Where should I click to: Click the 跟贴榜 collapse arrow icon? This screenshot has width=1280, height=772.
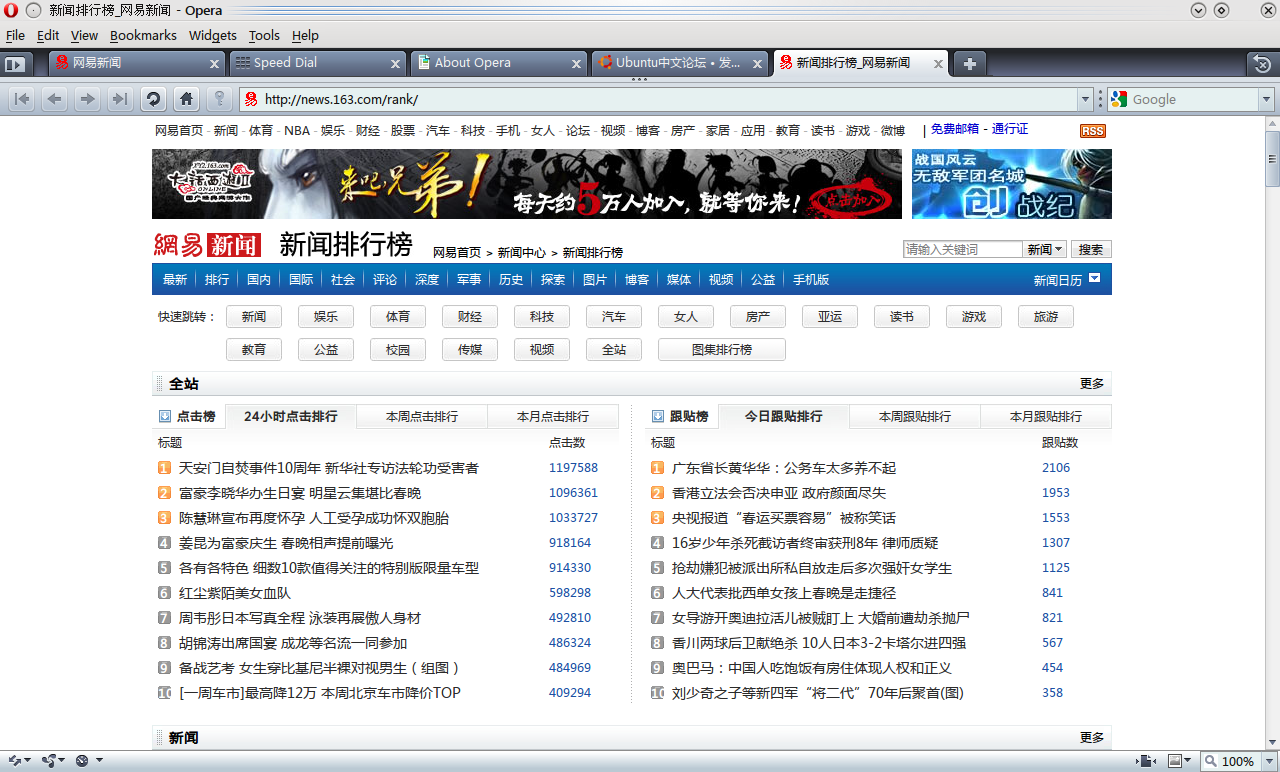[658, 416]
